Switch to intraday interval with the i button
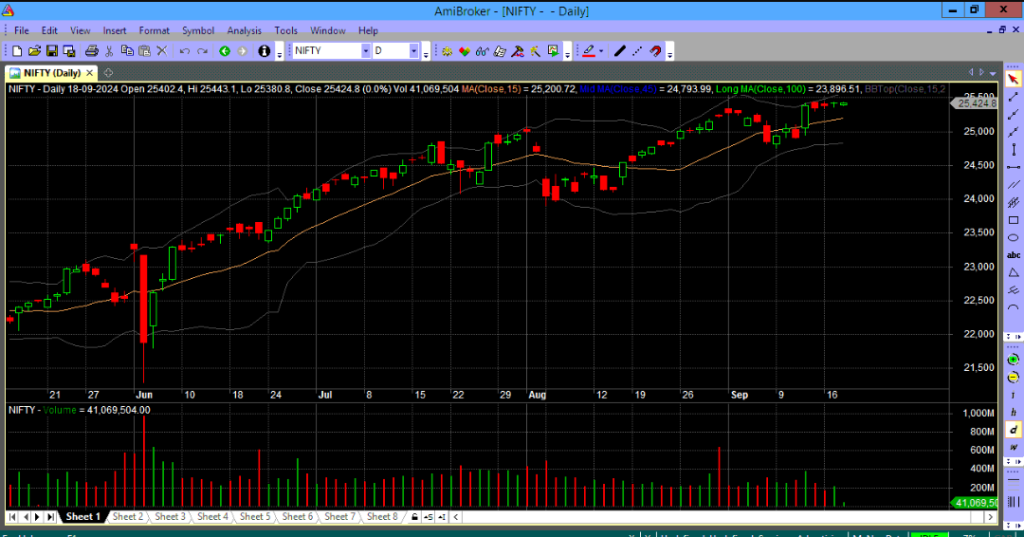The height and width of the screenshot is (537, 1024). point(1014,395)
